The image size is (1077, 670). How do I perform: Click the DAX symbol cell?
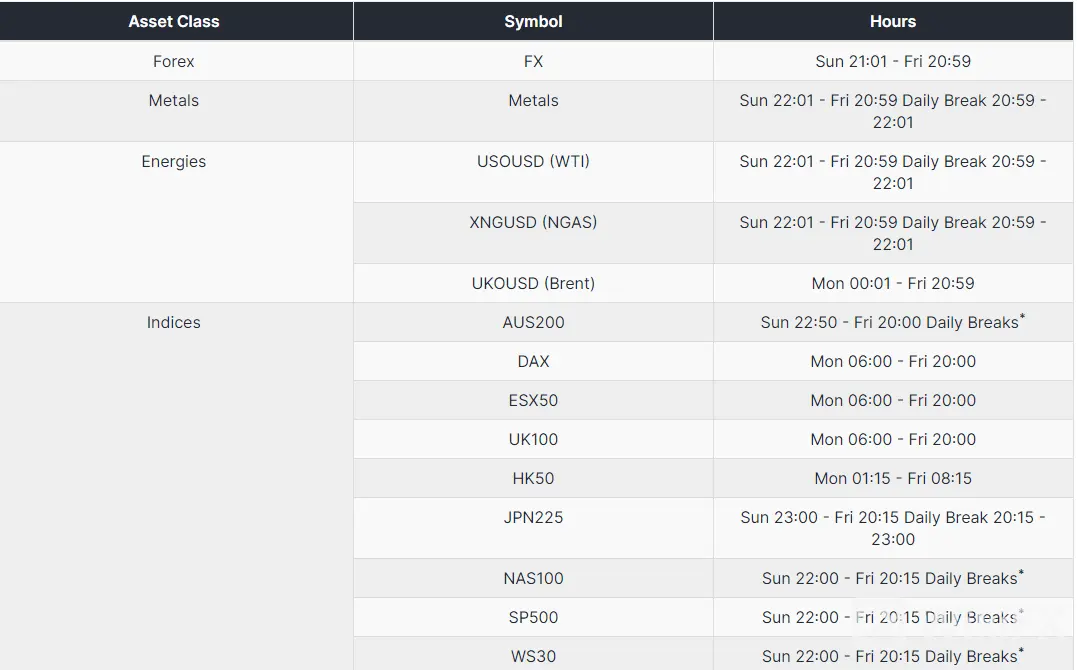[x=533, y=361]
